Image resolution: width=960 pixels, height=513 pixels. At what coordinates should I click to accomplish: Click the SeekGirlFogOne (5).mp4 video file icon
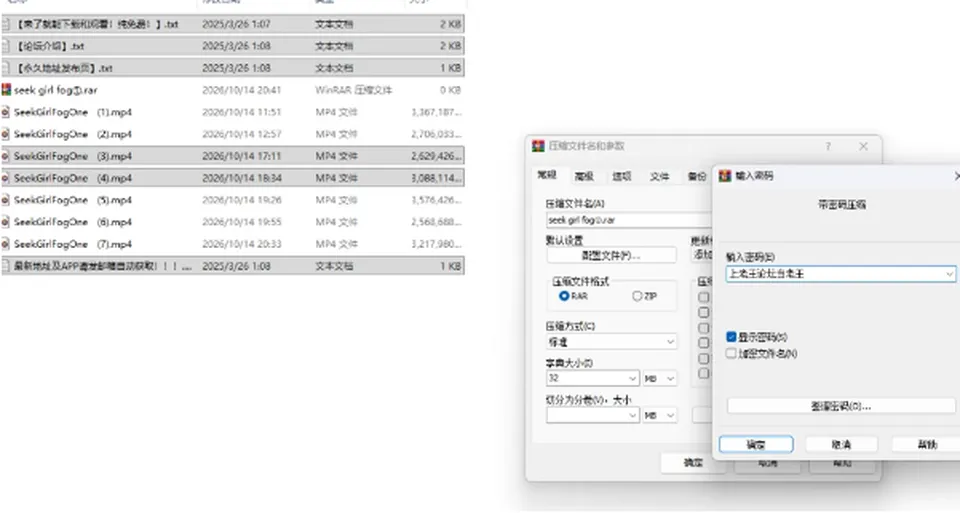pos(6,200)
